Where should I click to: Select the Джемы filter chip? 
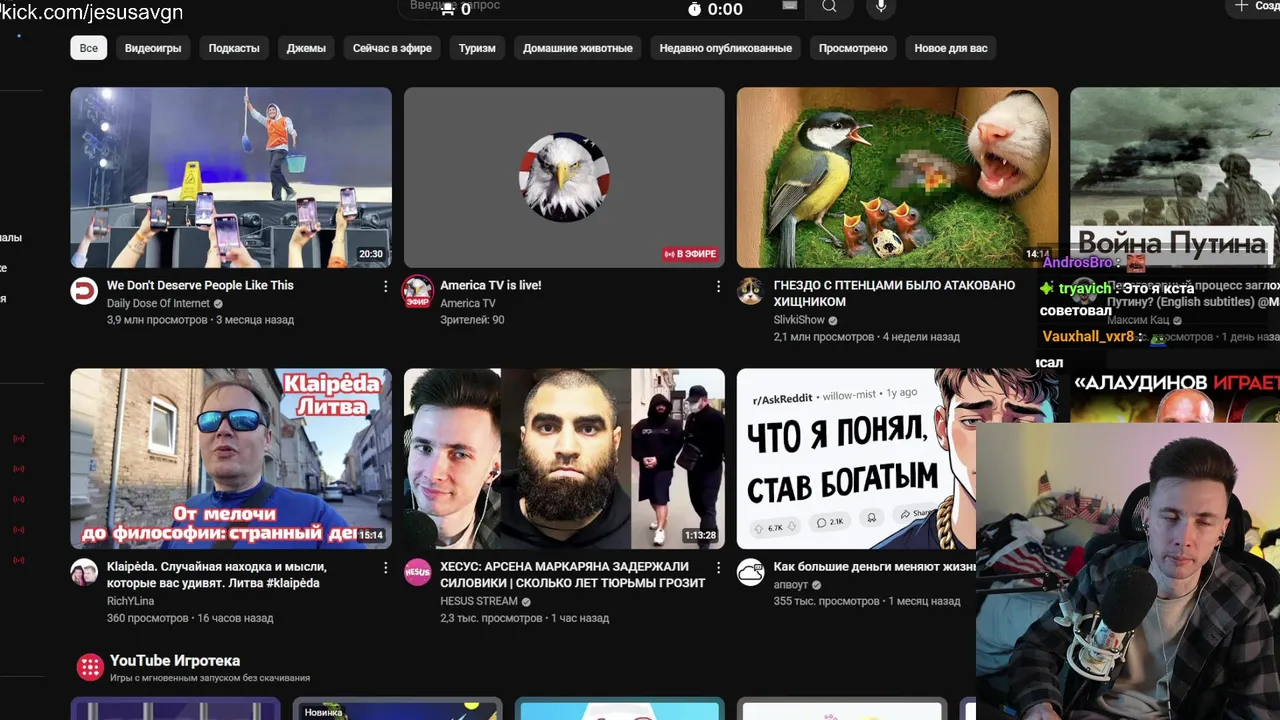pos(306,48)
